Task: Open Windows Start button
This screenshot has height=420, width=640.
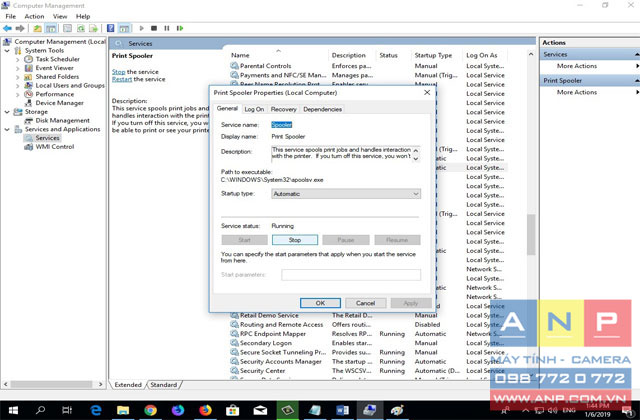Action: pyautogui.click(x=13, y=410)
